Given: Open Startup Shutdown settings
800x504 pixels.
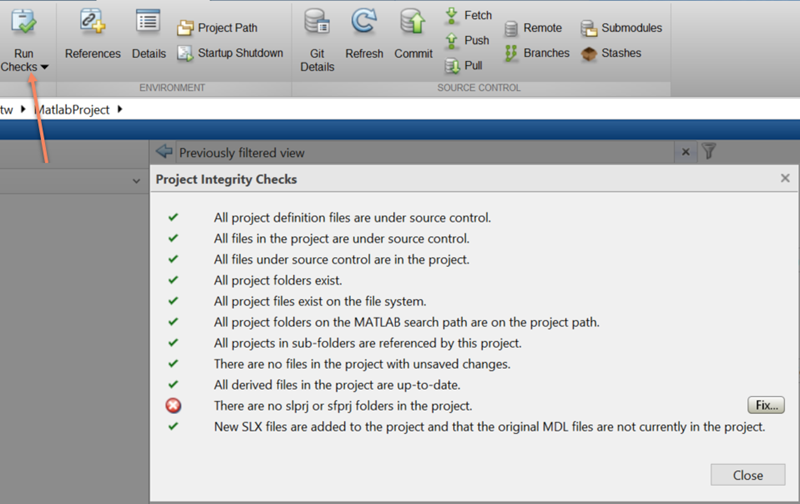Looking at the screenshot, I should click(230, 53).
